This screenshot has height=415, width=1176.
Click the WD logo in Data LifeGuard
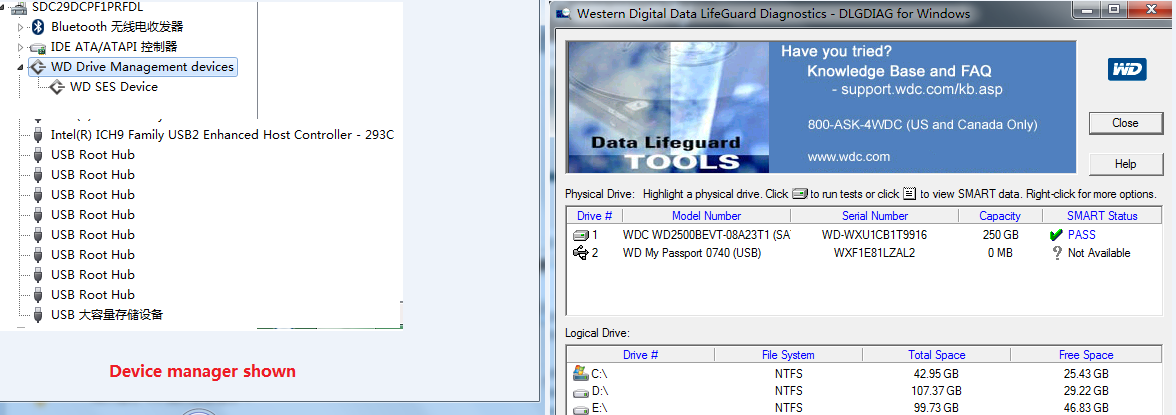(x=1126, y=70)
